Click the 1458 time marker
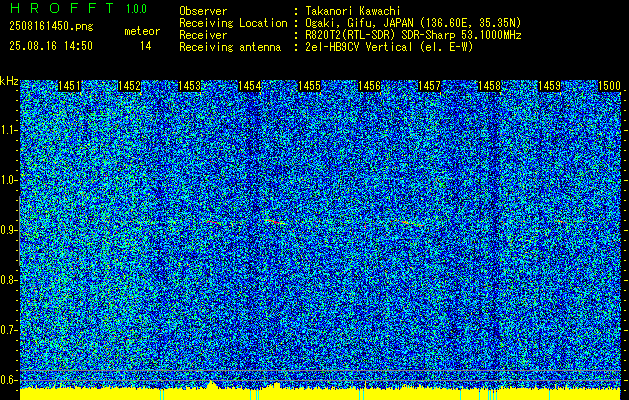 (x=490, y=86)
